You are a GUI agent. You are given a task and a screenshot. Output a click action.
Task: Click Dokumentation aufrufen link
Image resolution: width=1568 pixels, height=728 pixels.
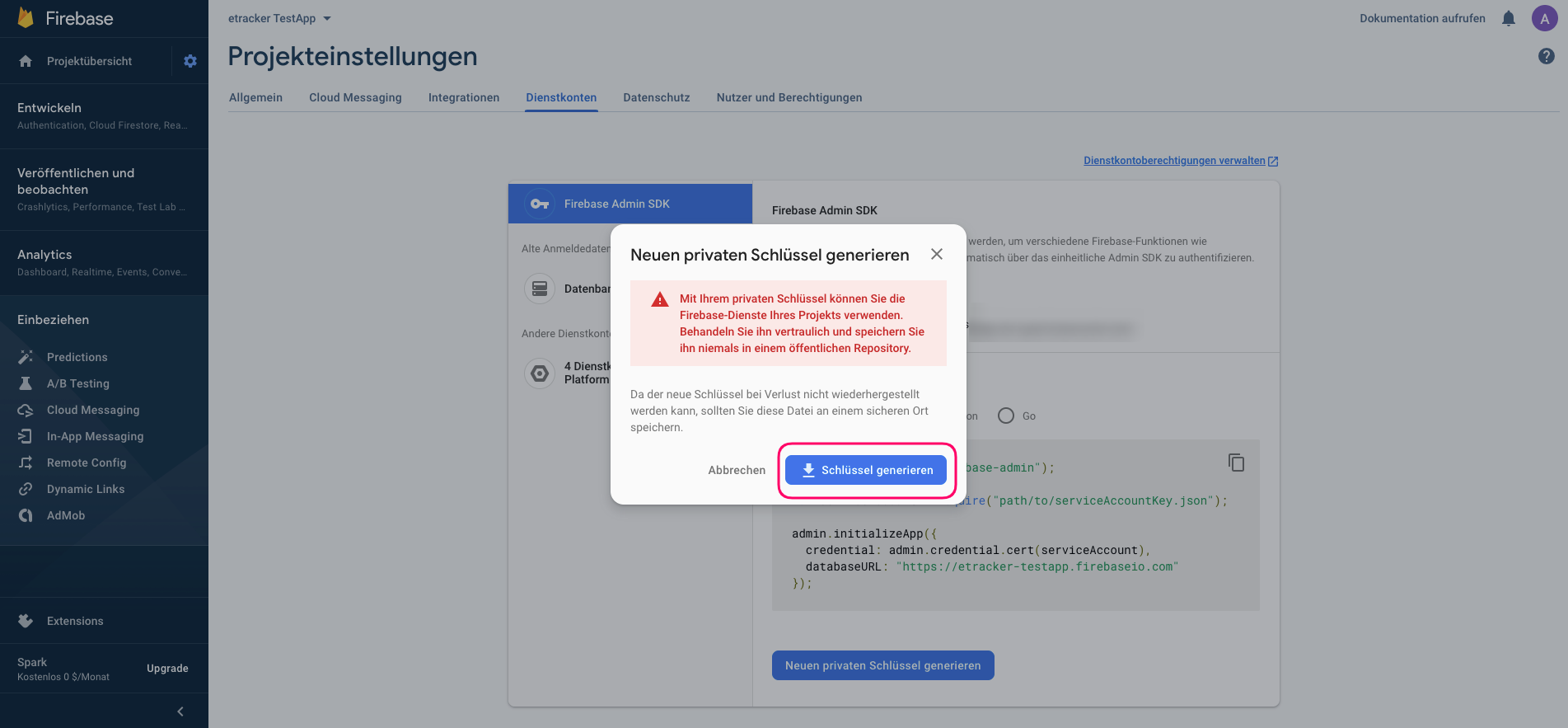pos(1422,18)
